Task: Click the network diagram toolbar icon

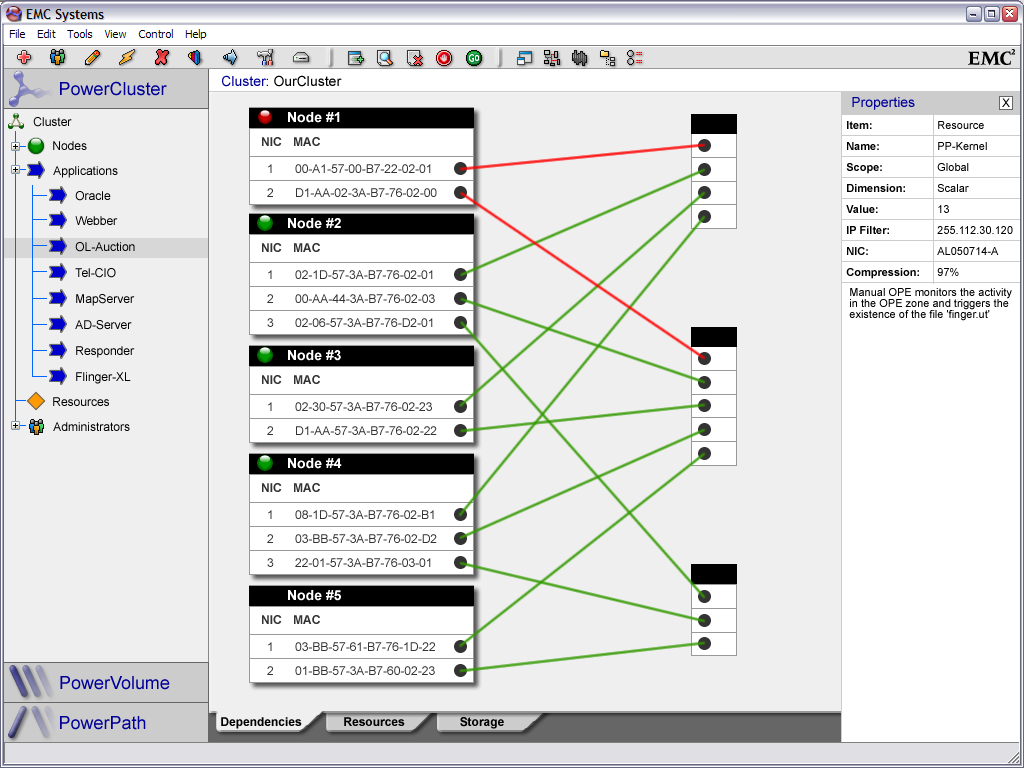Action: (x=552, y=58)
